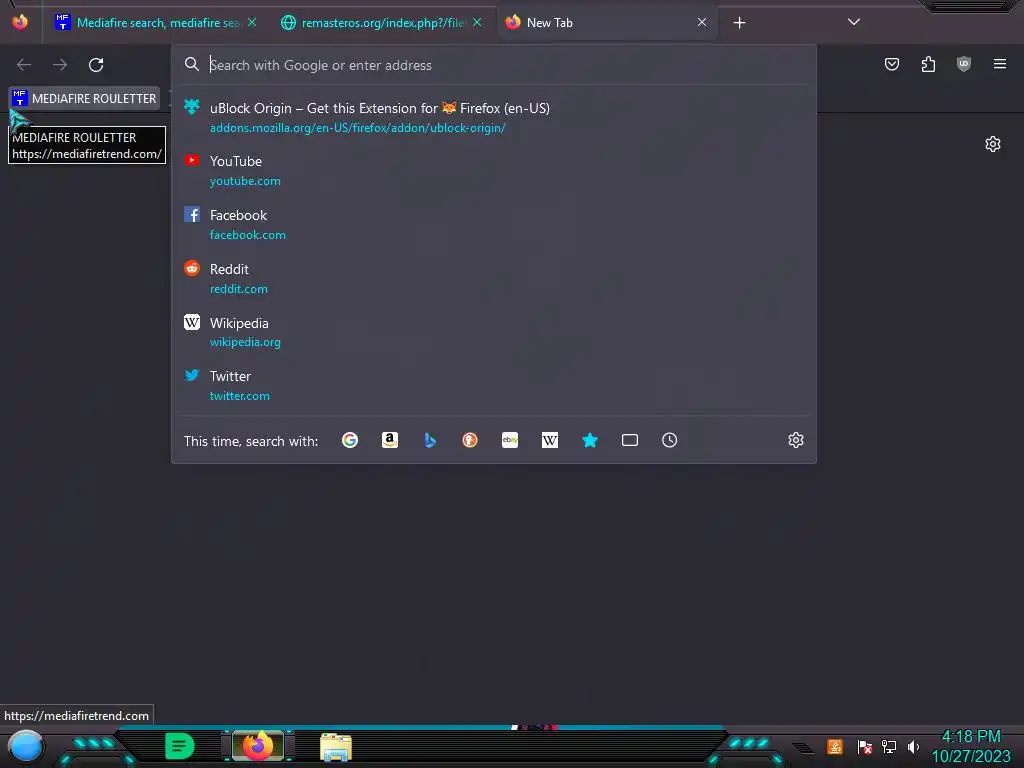Search this time with eBay

pos(510,440)
